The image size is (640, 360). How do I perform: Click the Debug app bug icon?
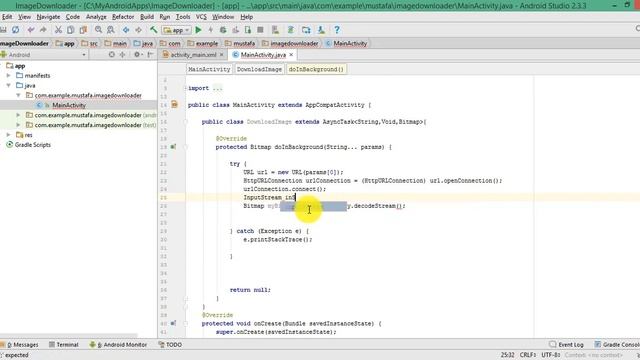(x=223, y=30)
